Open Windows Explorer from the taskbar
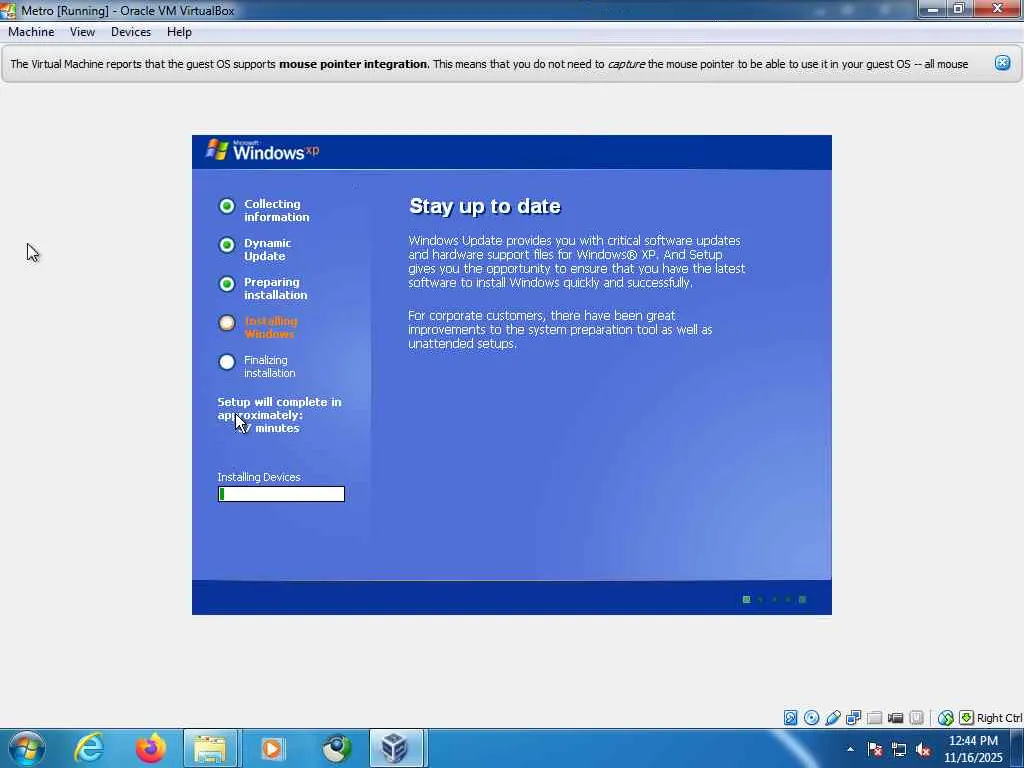1024x768 pixels. point(210,748)
